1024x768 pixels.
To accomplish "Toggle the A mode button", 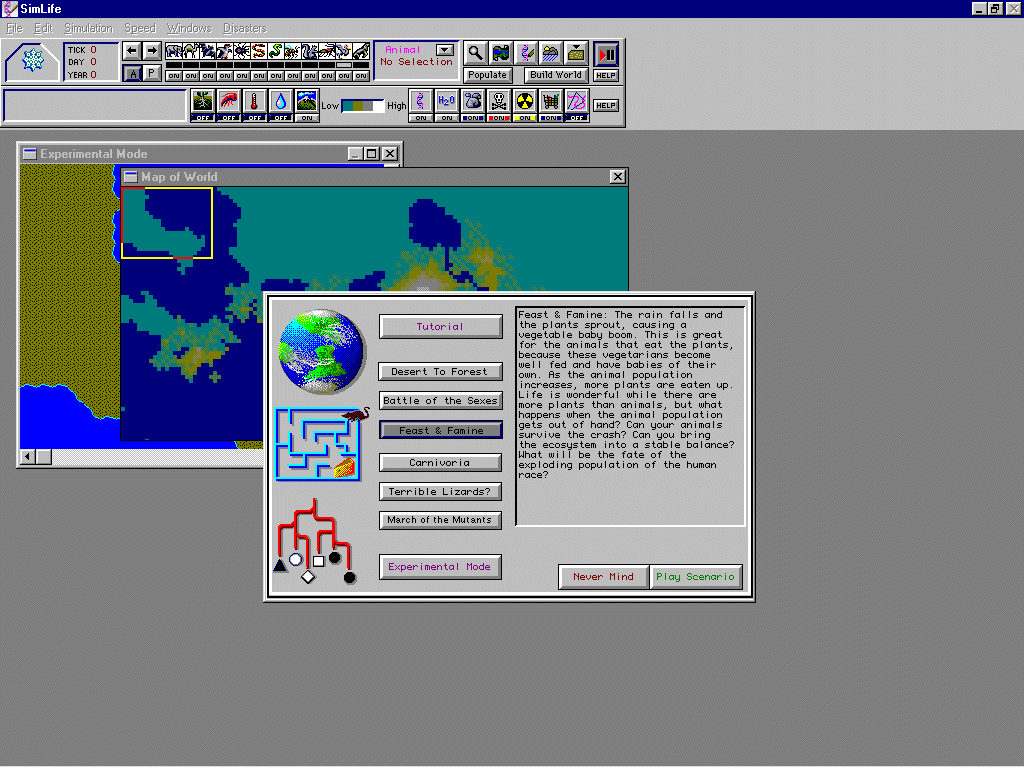I will [132, 73].
